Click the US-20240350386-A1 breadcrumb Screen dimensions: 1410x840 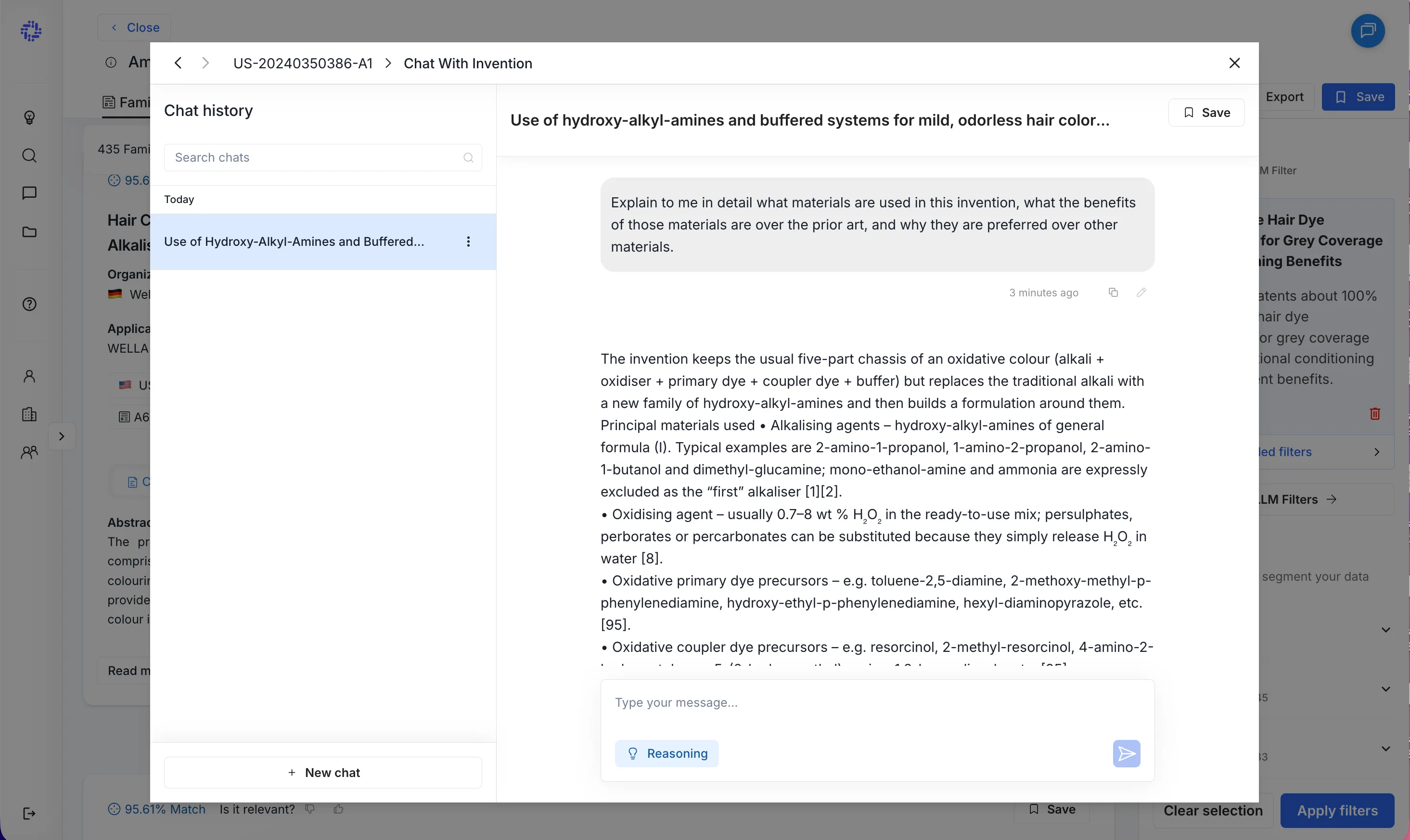pyautogui.click(x=303, y=64)
